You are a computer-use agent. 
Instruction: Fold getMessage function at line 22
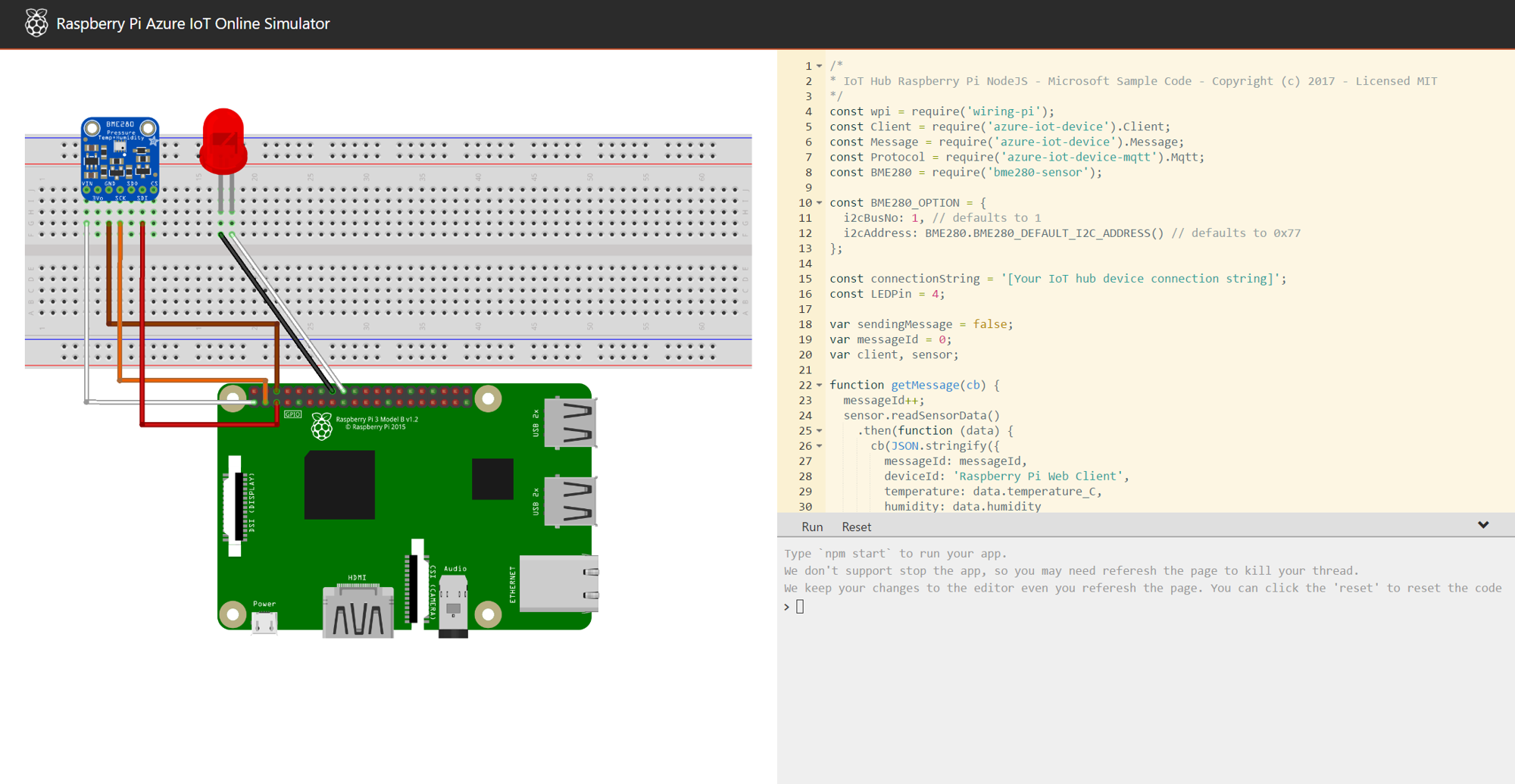pyautogui.click(x=820, y=386)
